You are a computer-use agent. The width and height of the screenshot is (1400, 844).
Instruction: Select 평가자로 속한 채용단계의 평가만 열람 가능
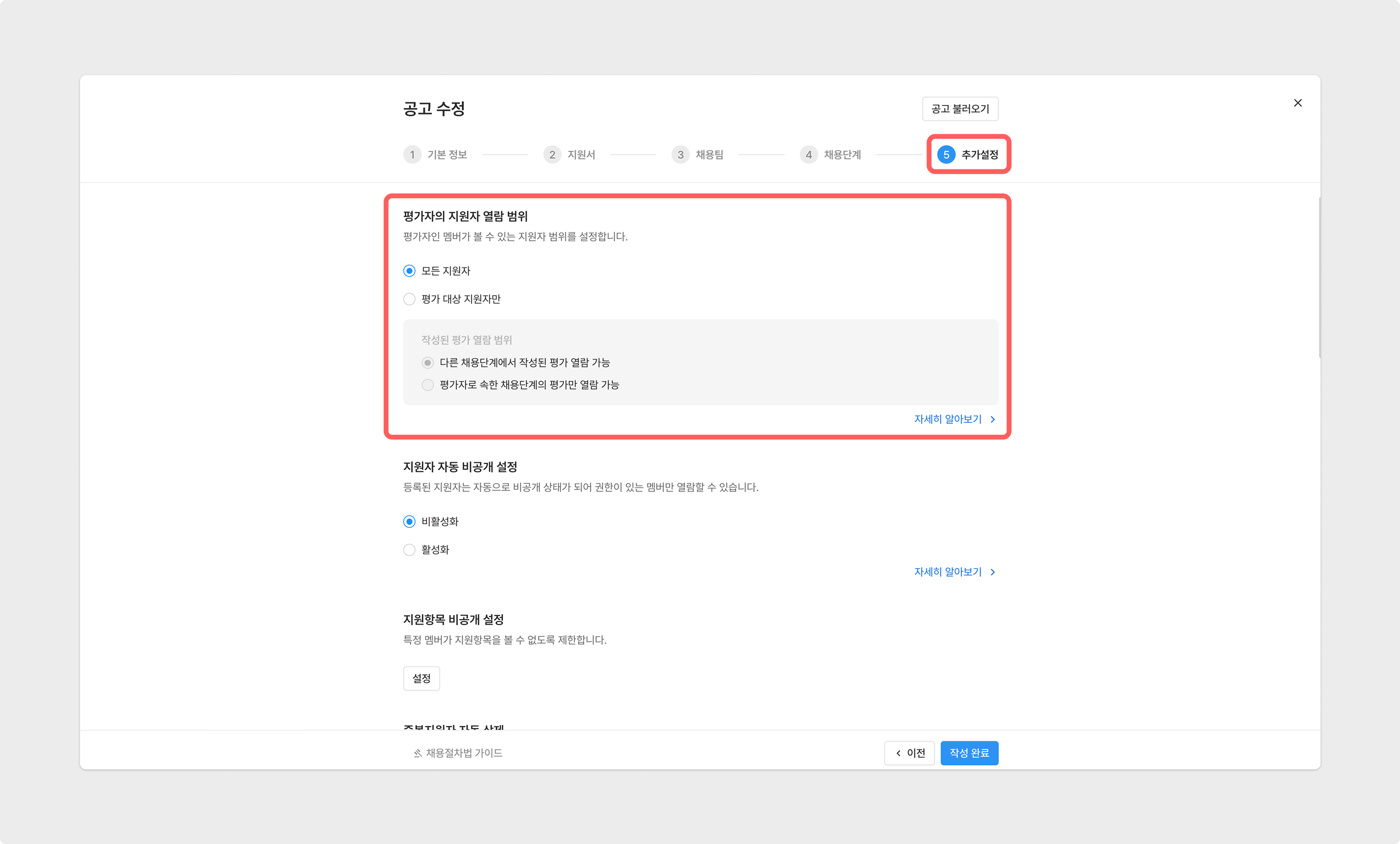(x=428, y=385)
